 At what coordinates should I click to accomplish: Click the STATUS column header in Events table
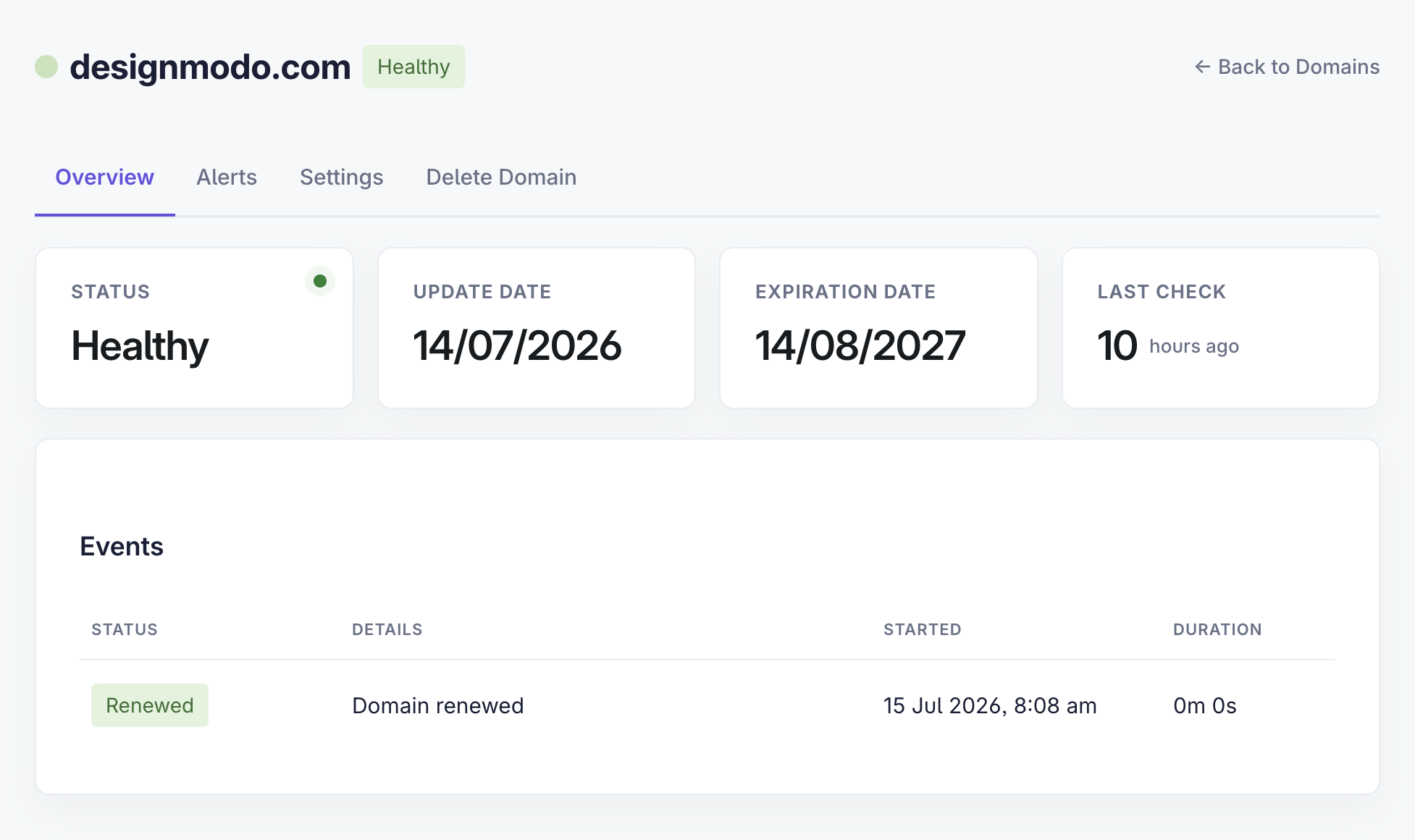coord(125,629)
